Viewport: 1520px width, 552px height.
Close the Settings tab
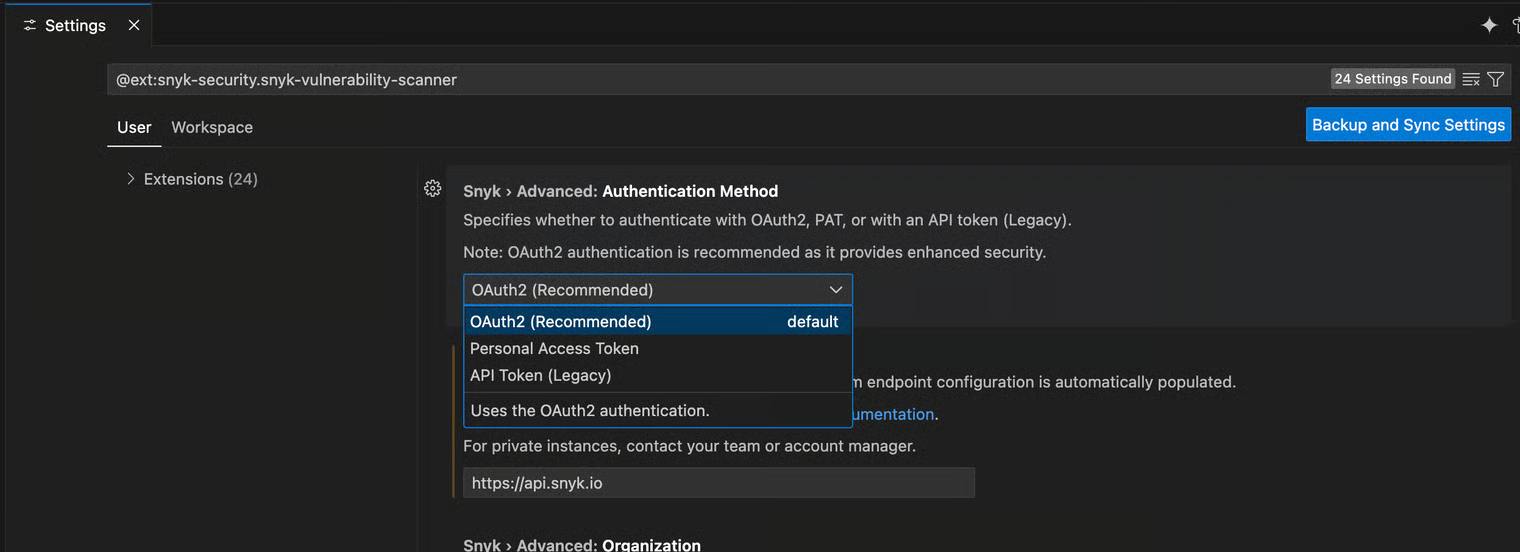click(x=134, y=25)
